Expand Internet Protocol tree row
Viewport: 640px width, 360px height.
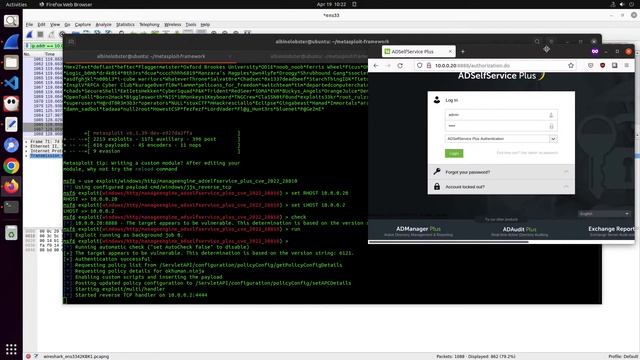tap(27, 151)
